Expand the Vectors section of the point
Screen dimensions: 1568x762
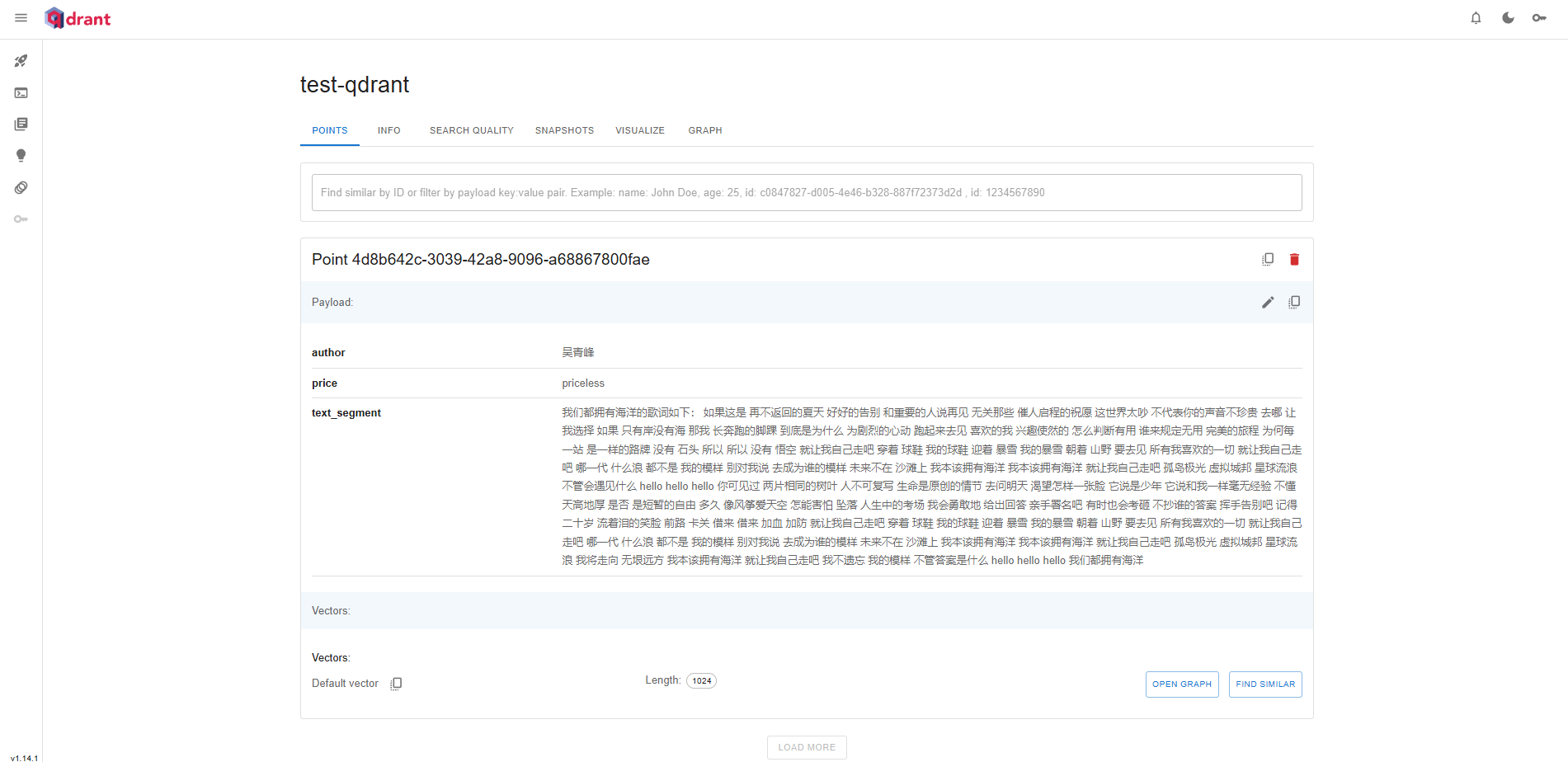click(x=331, y=610)
